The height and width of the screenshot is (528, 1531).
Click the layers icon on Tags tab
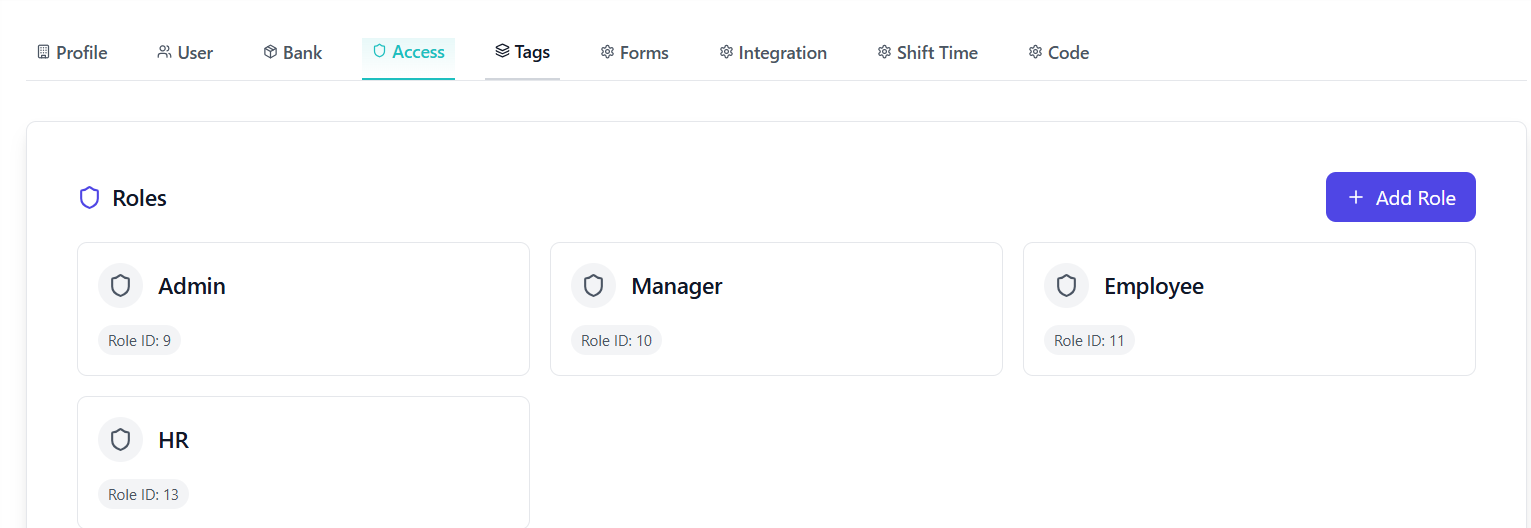tap(502, 51)
